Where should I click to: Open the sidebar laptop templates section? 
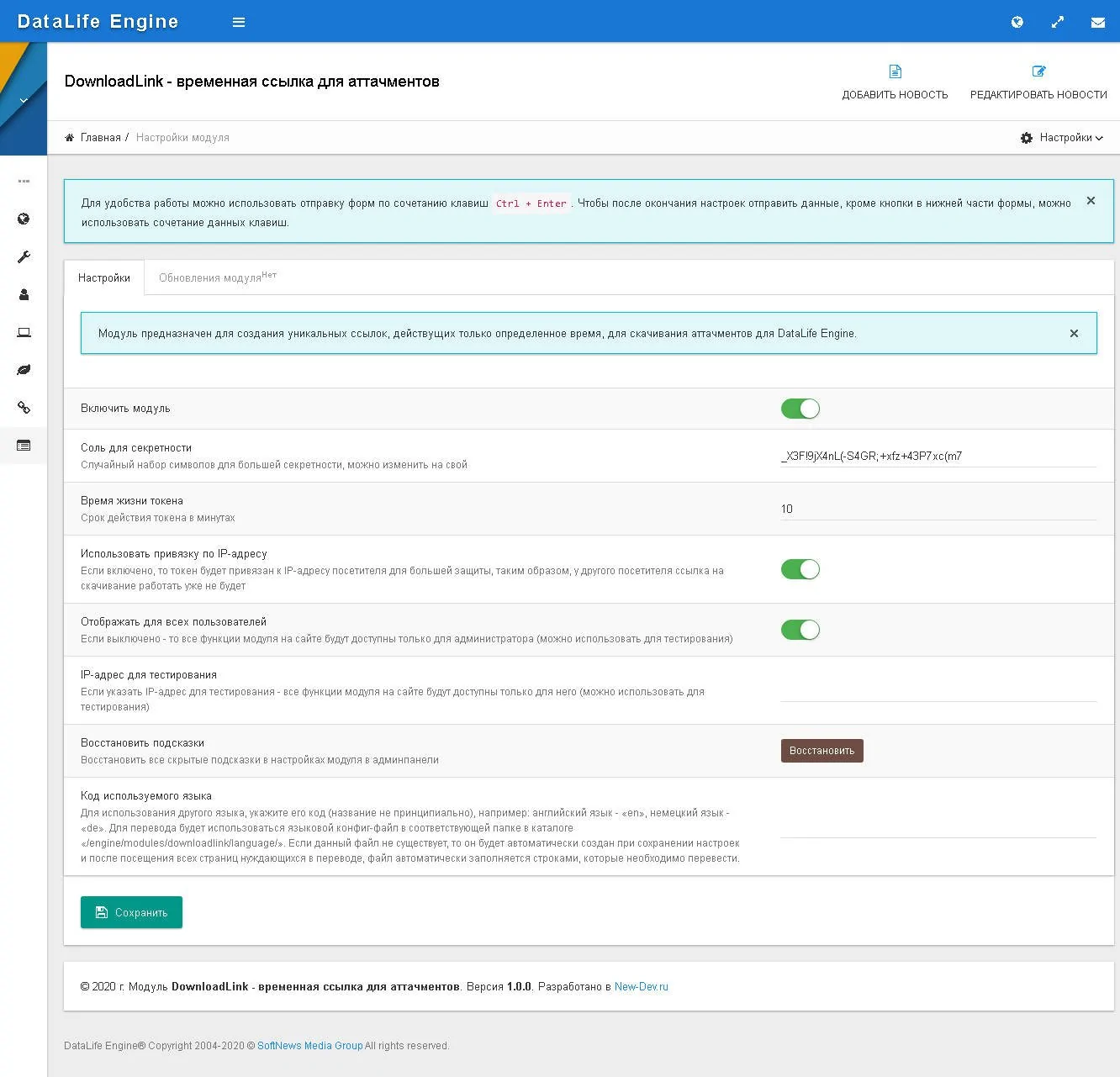(24, 332)
